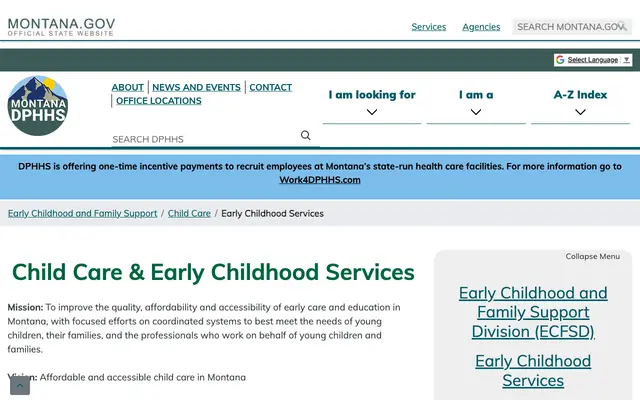Open Office Locations
The height and width of the screenshot is (400, 640).
coord(159,101)
